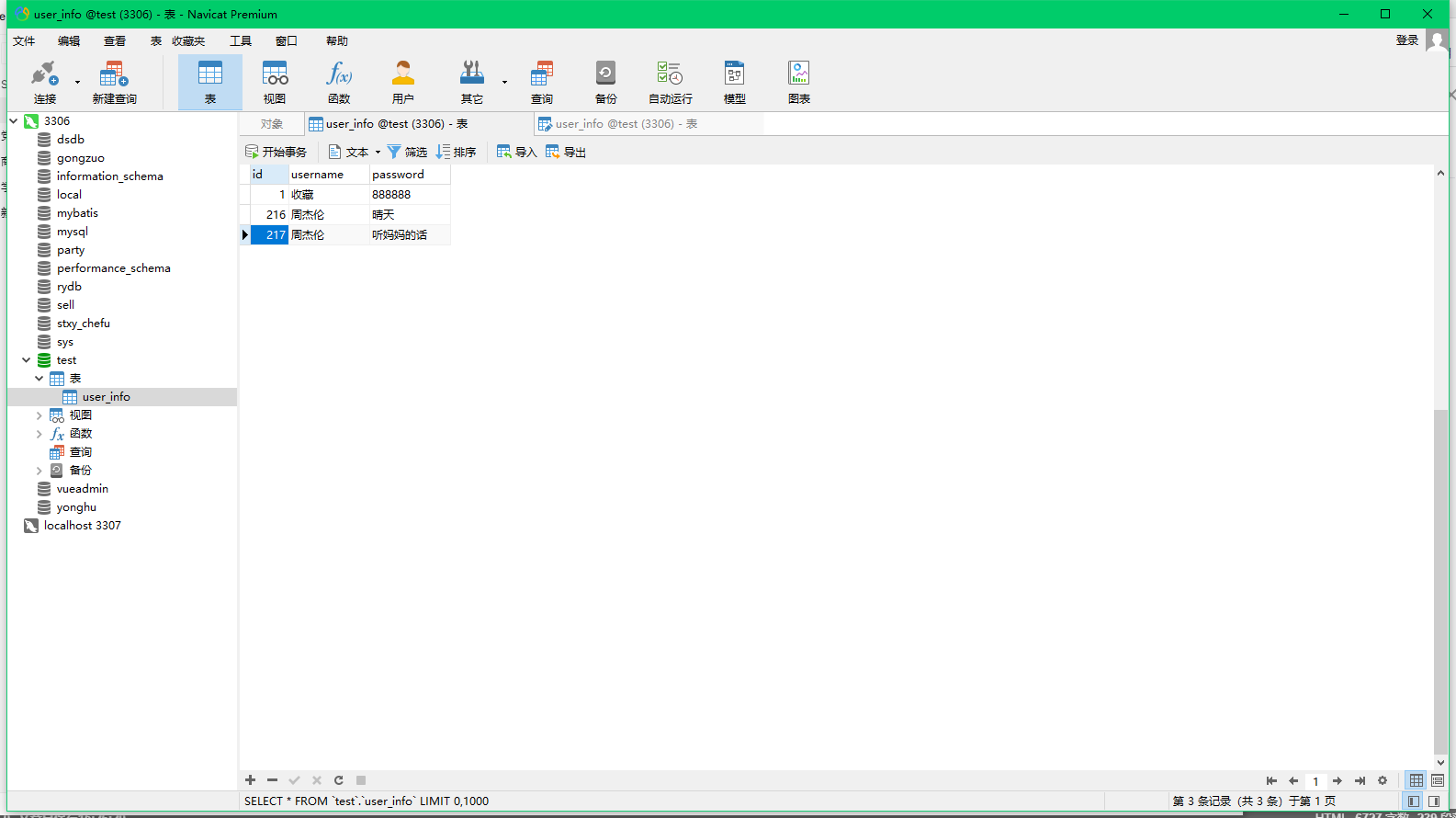Click the 用户 (User) toolbar icon
Image resolution: width=1456 pixels, height=818 pixels.
click(402, 82)
